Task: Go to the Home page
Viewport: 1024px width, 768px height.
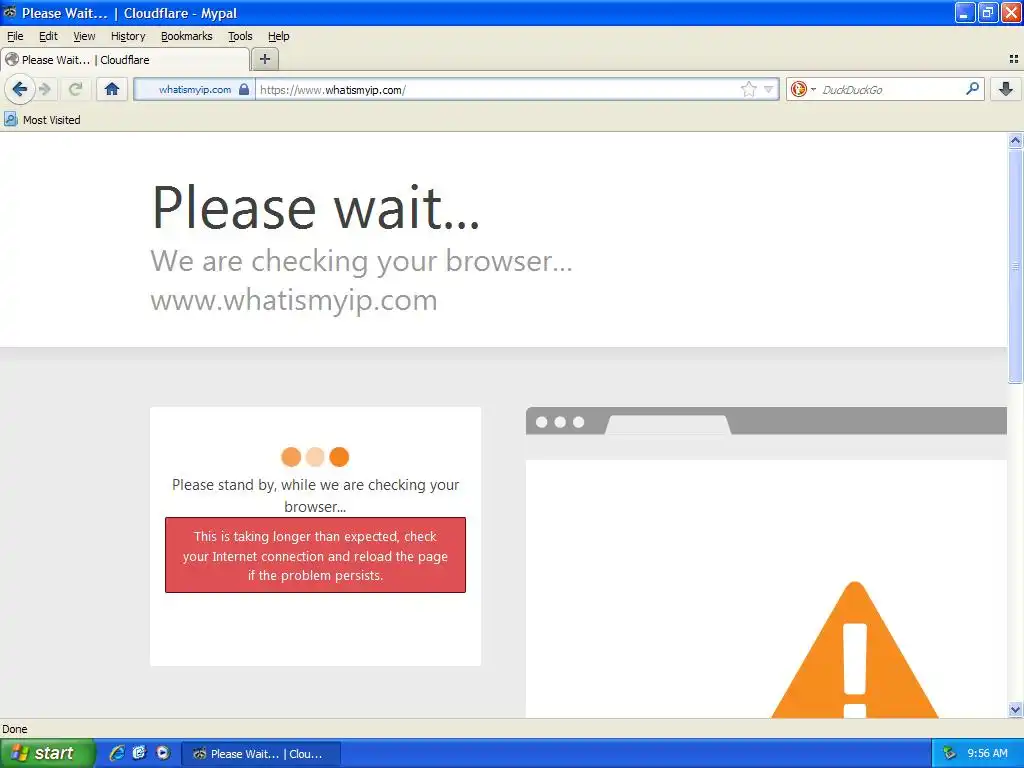Action: 112,89
